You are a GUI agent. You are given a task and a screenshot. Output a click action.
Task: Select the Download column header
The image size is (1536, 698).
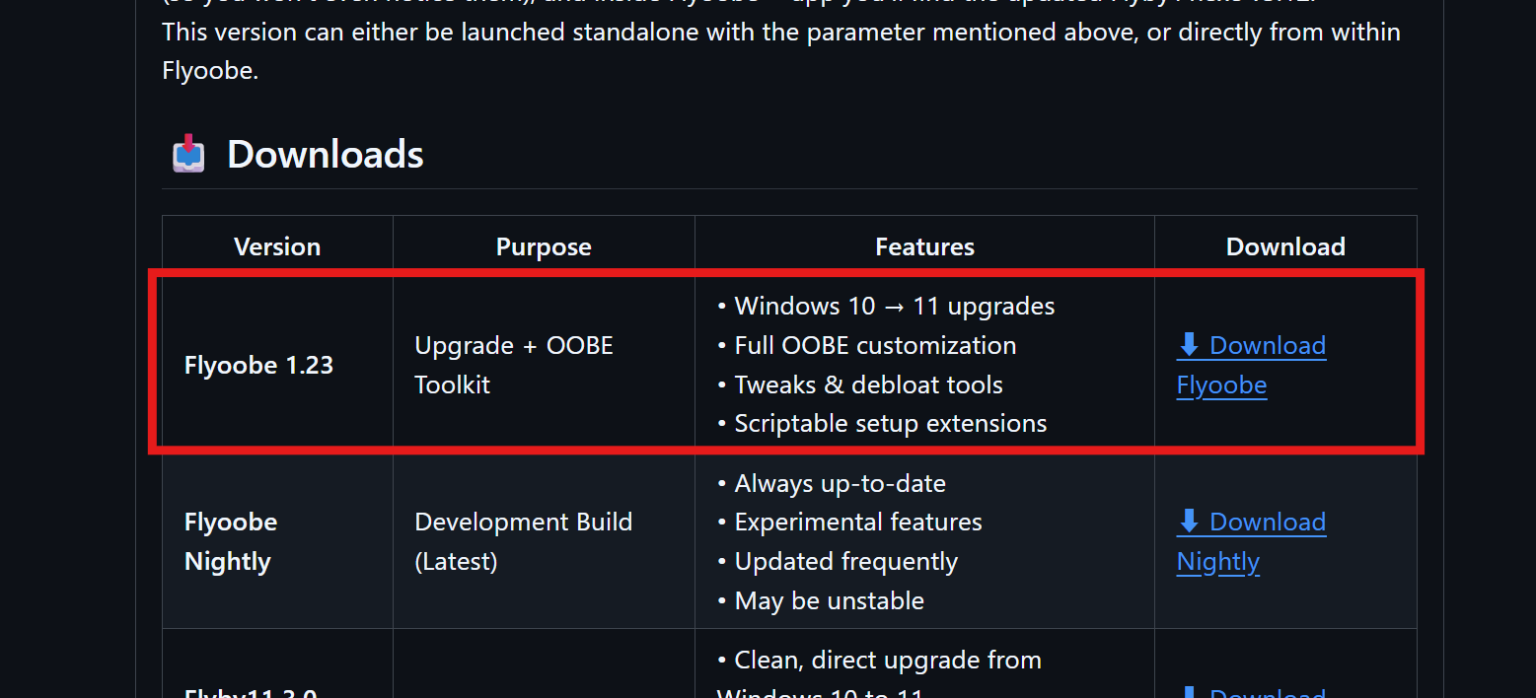pos(1285,247)
